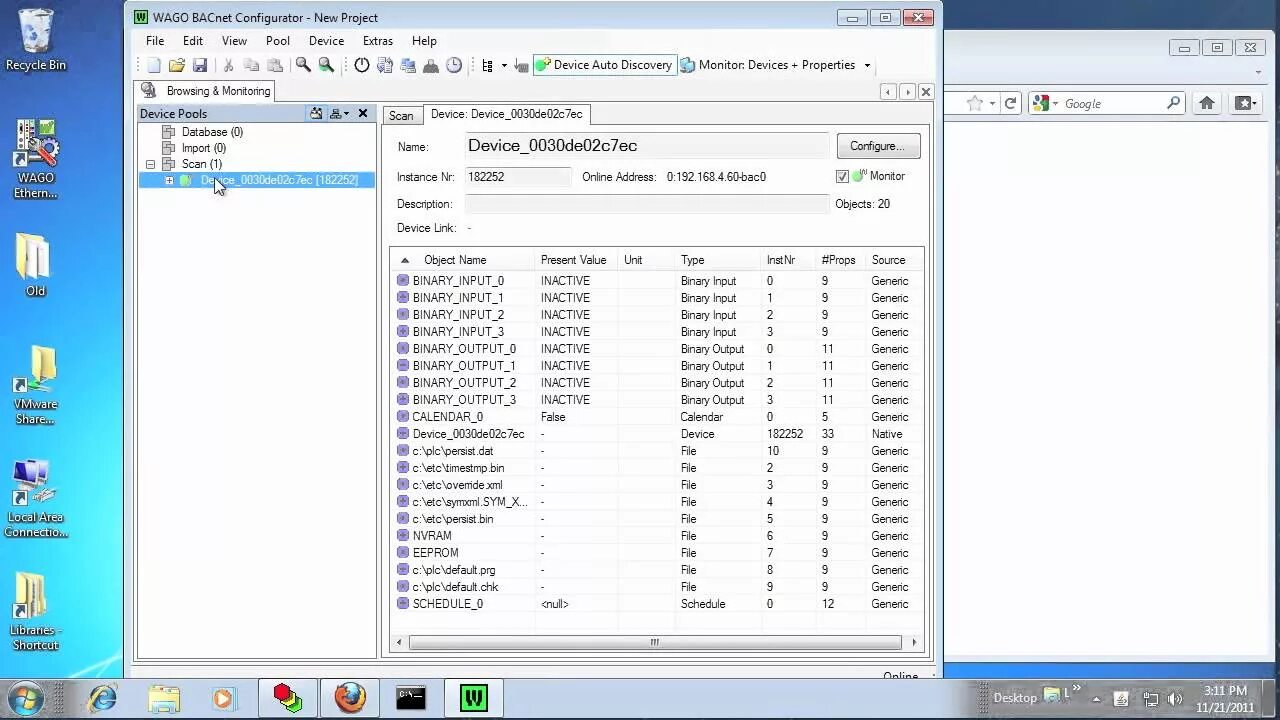
Task: Open the Monitor mode dropdown arrow
Action: click(x=867, y=66)
